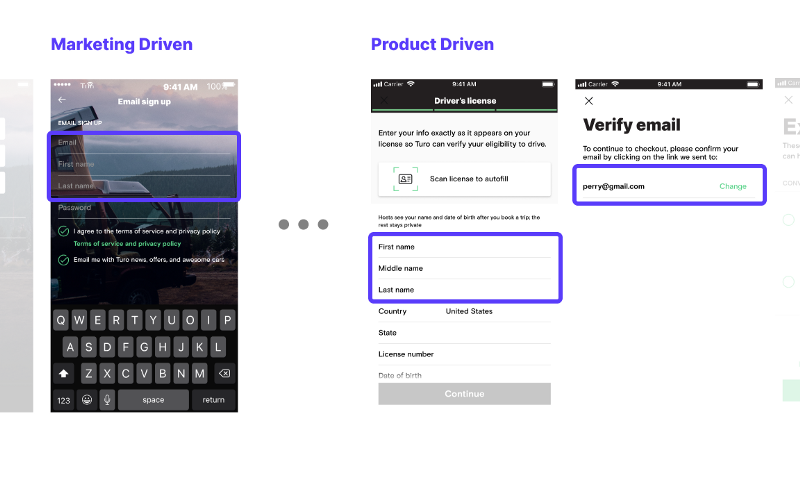Tap the Q key on the keyboard
The image size is (800, 486).
[61, 320]
